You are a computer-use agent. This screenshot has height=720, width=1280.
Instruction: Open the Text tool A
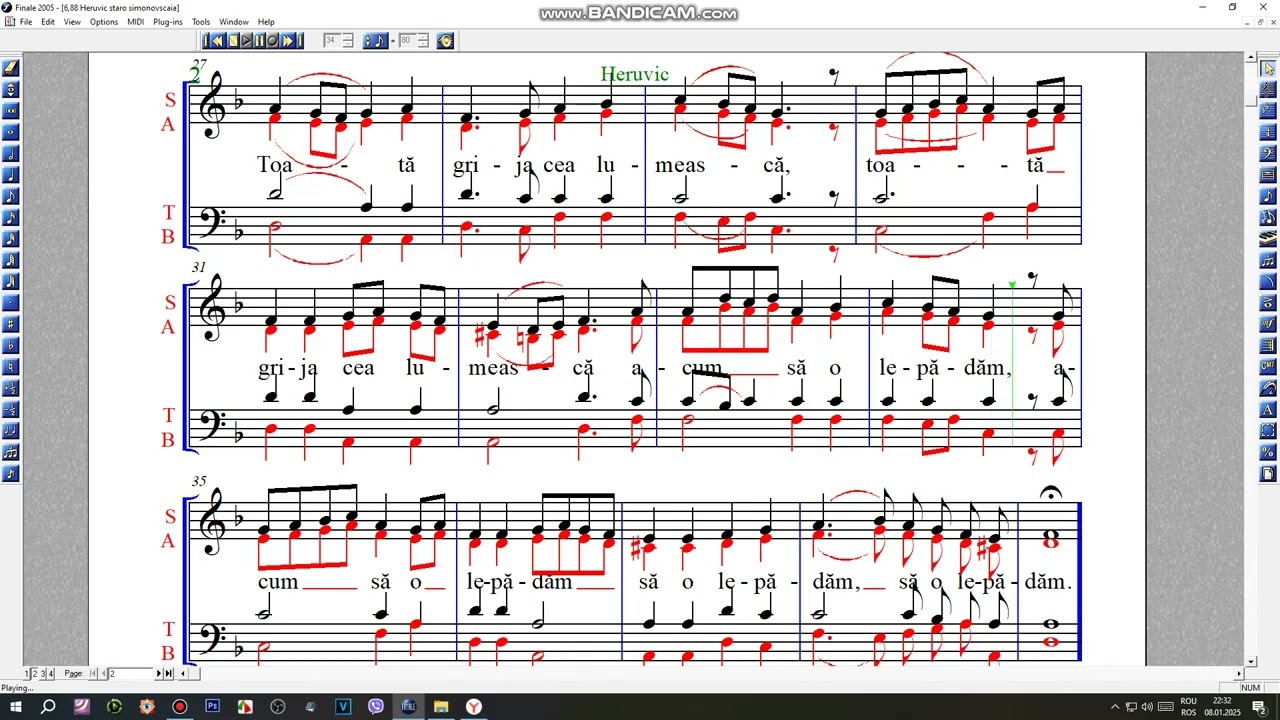click(1268, 409)
